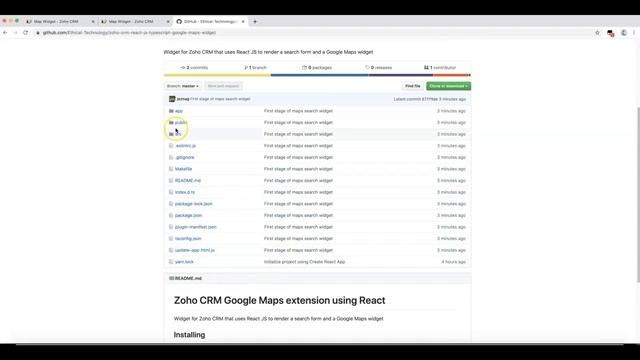Click the Find file button

click(x=412, y=86)
